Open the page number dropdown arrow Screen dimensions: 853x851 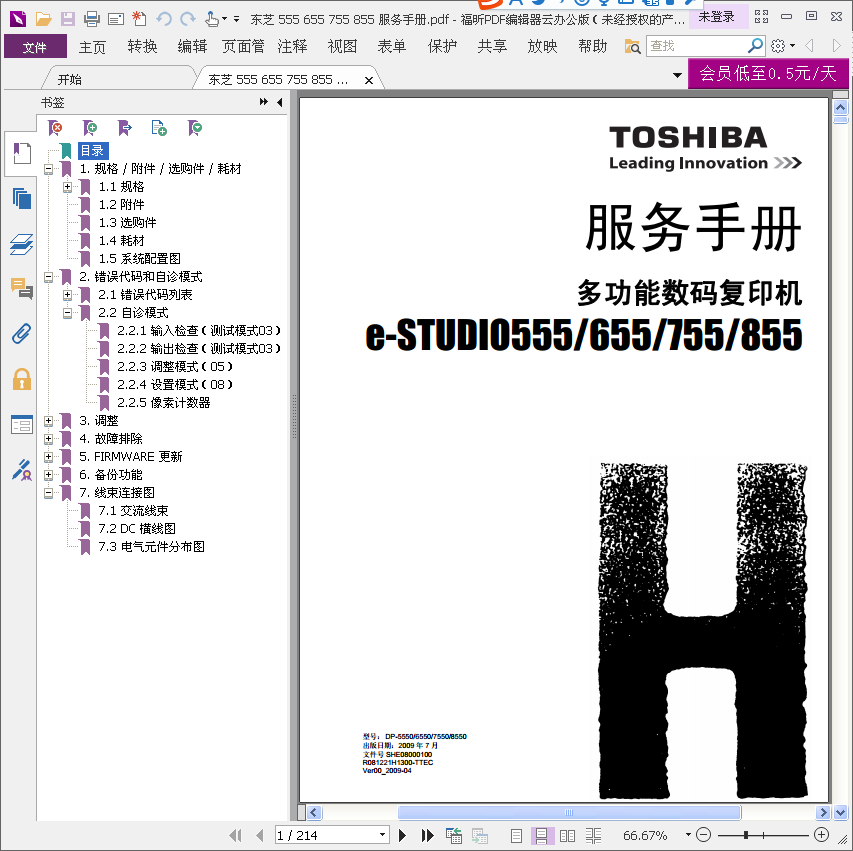click(x=382, y=835)
